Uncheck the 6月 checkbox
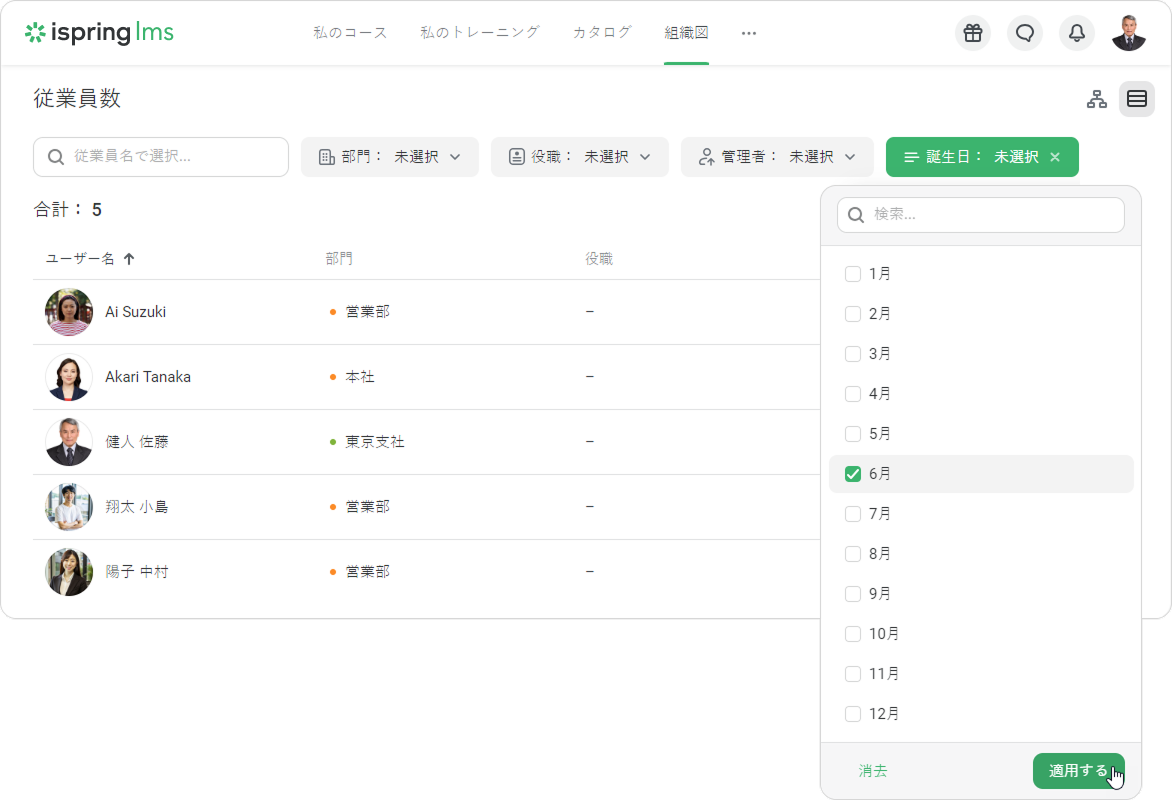This screenshot has height=800, width=1172. point(853,474)
